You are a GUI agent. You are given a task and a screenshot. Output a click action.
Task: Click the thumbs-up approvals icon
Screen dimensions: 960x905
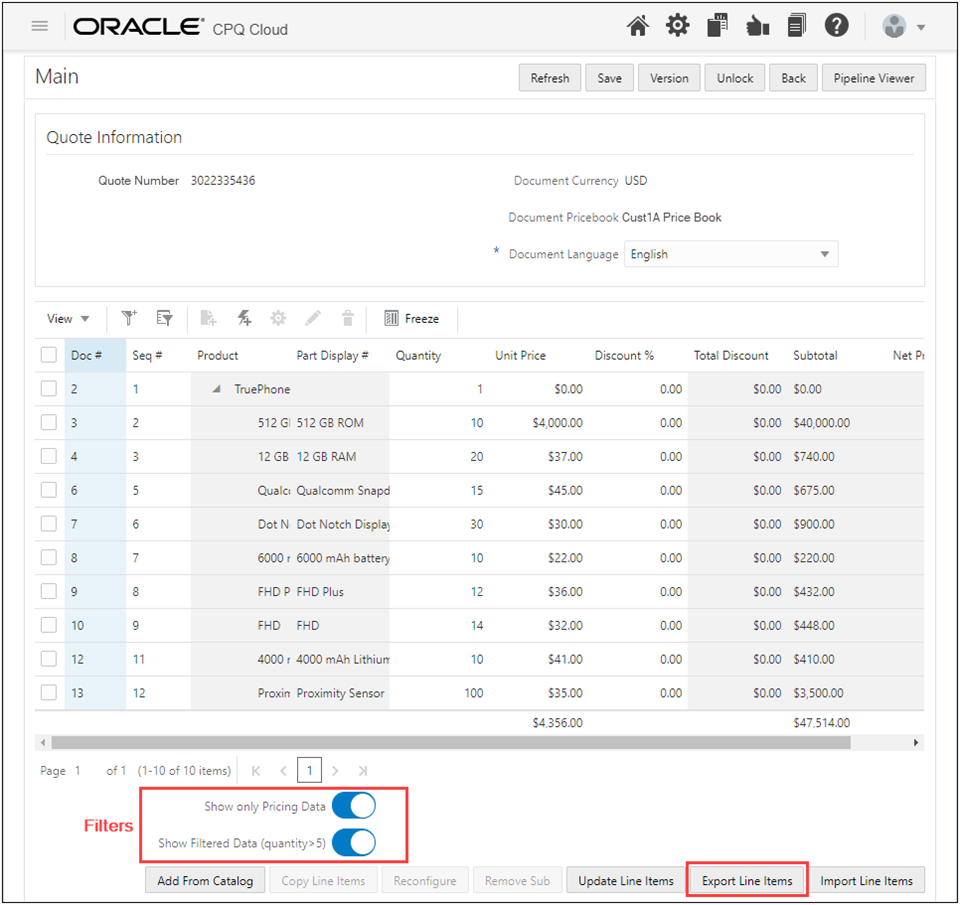tap(757, 25)
